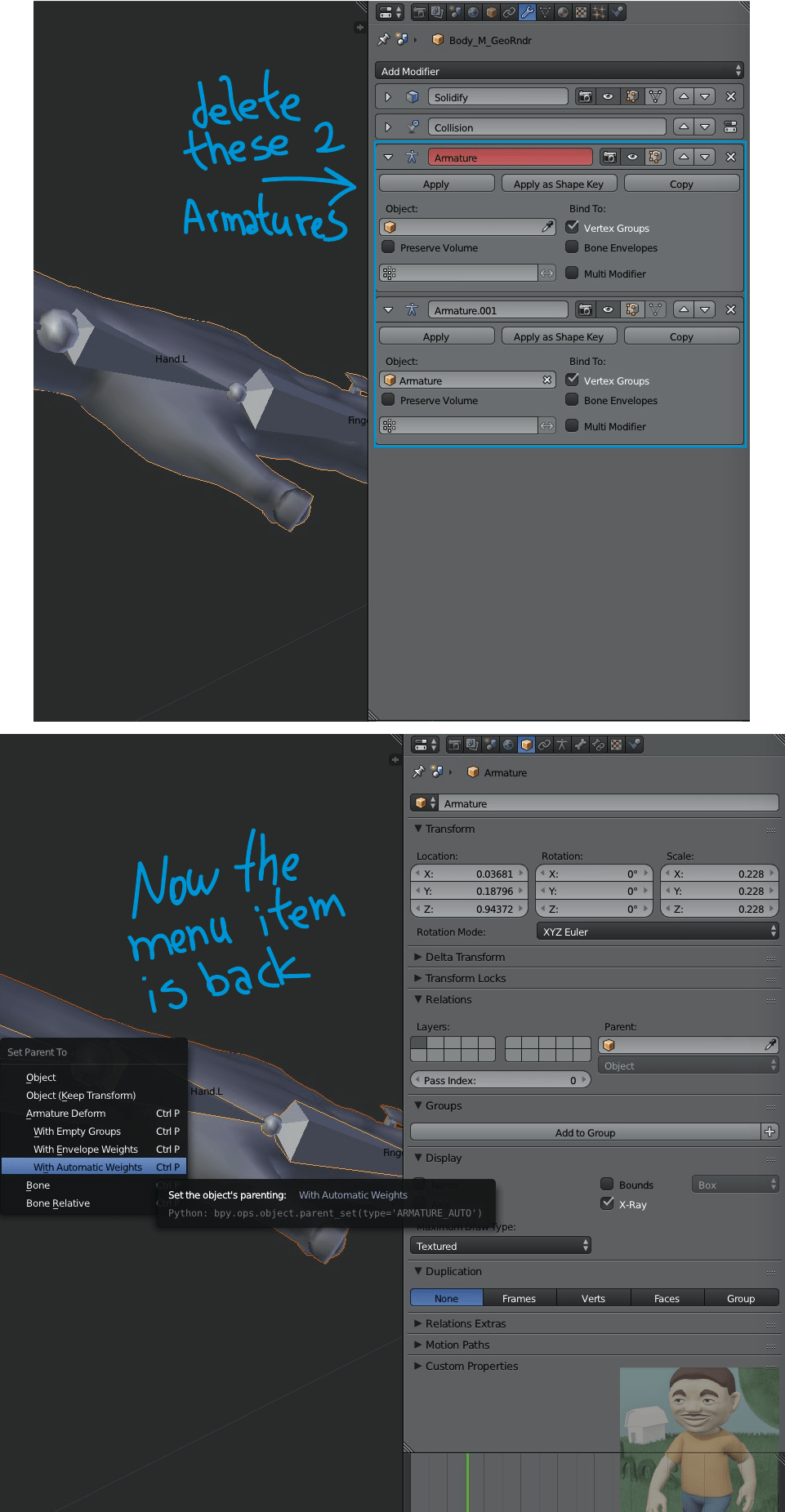785x1512 pixels.
Task: Invert vertex group influence in Armature.001
Action: (x=547, y=425)
